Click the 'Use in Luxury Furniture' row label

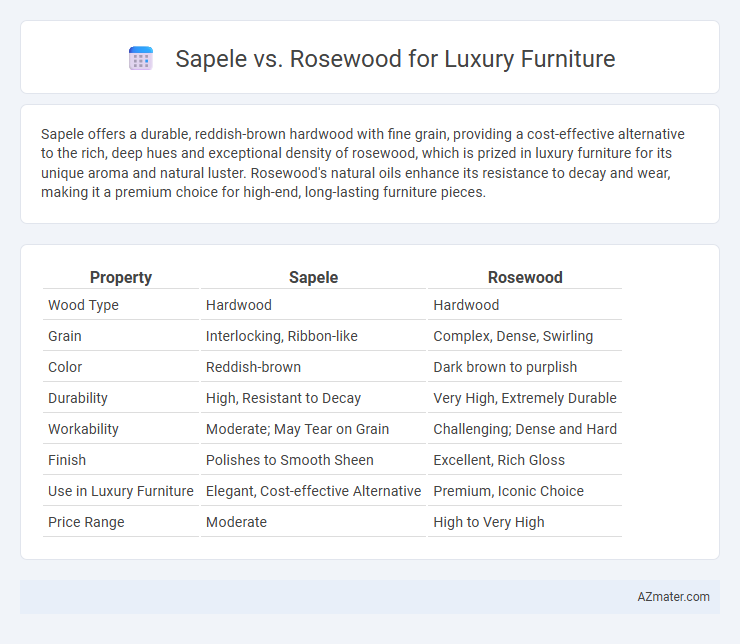pos(121,491)
